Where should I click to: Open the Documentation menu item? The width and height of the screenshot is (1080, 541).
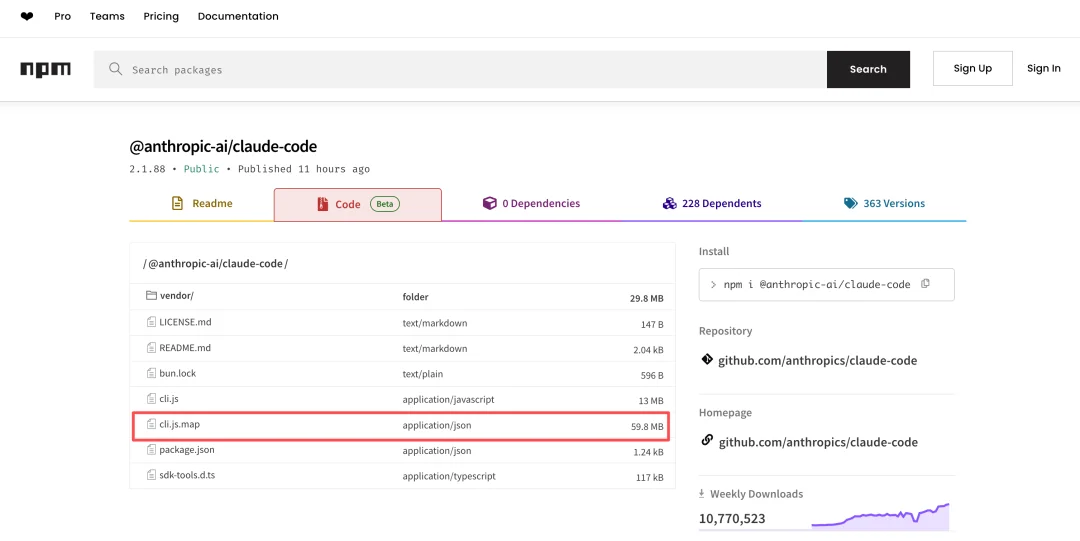click(238, 16)
